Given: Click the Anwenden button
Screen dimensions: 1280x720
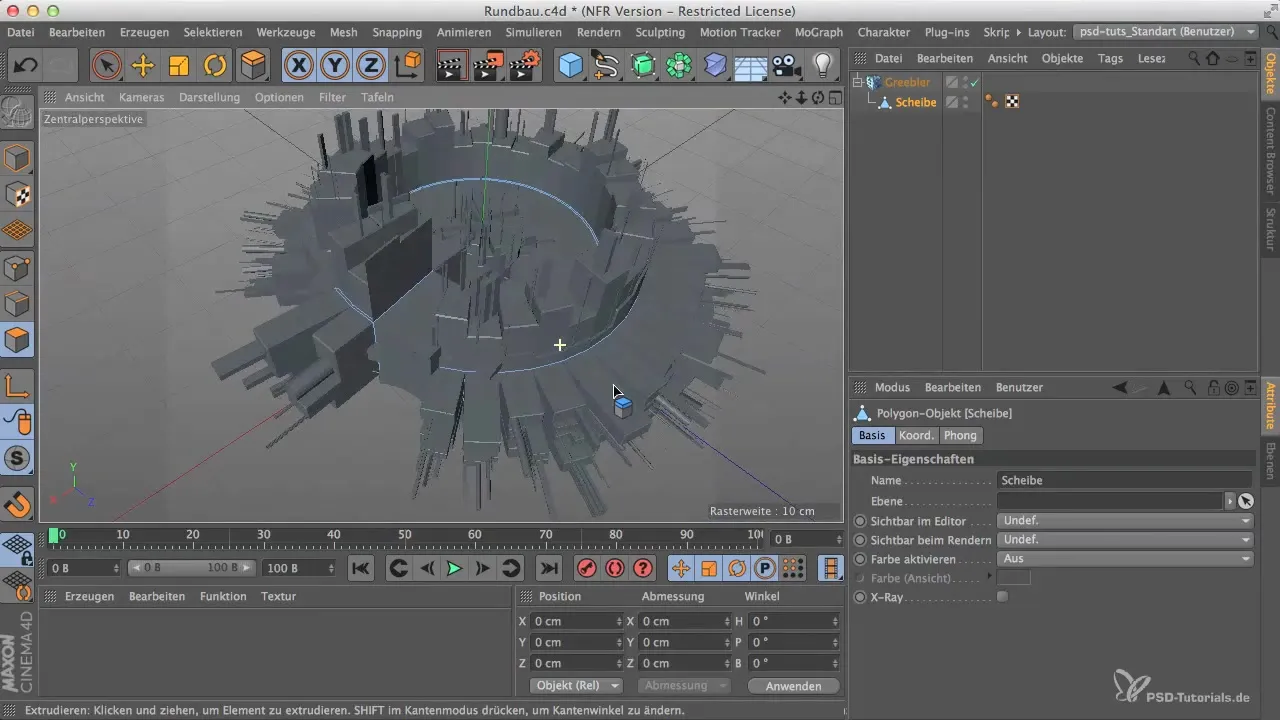Looking at the screenshot, I should [793, 686].
